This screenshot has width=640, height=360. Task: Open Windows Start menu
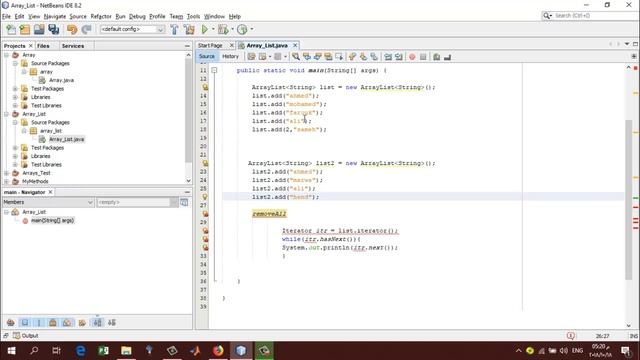pos(11,350)
